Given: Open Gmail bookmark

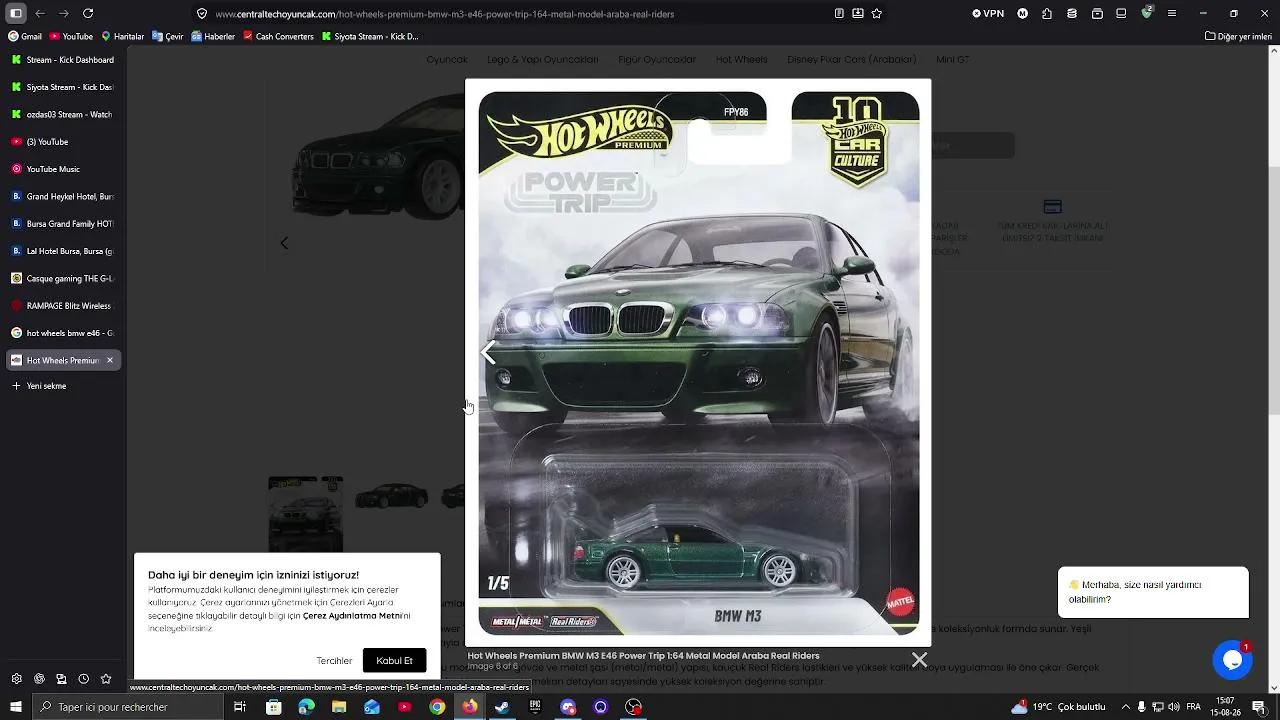Looking at the screenshot, I should (25, 37).
